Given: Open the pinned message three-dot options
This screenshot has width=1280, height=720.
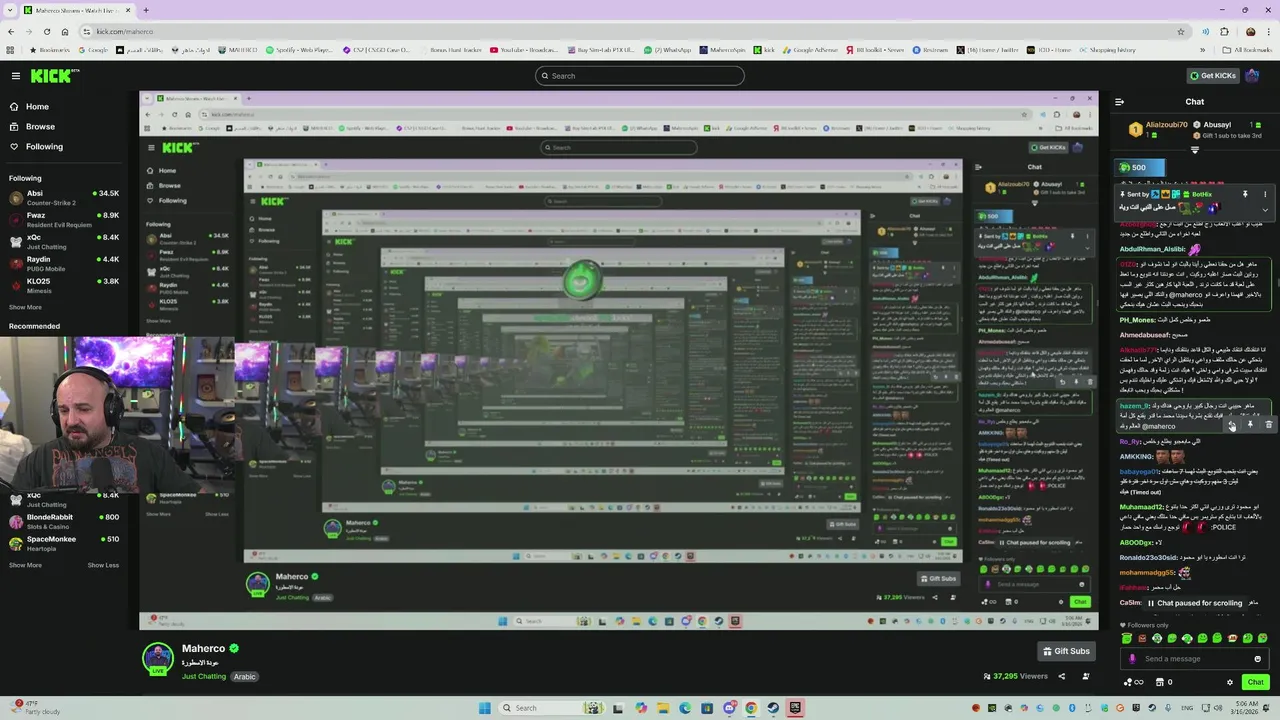Looking at the screenshot, I should (1265, 194).
